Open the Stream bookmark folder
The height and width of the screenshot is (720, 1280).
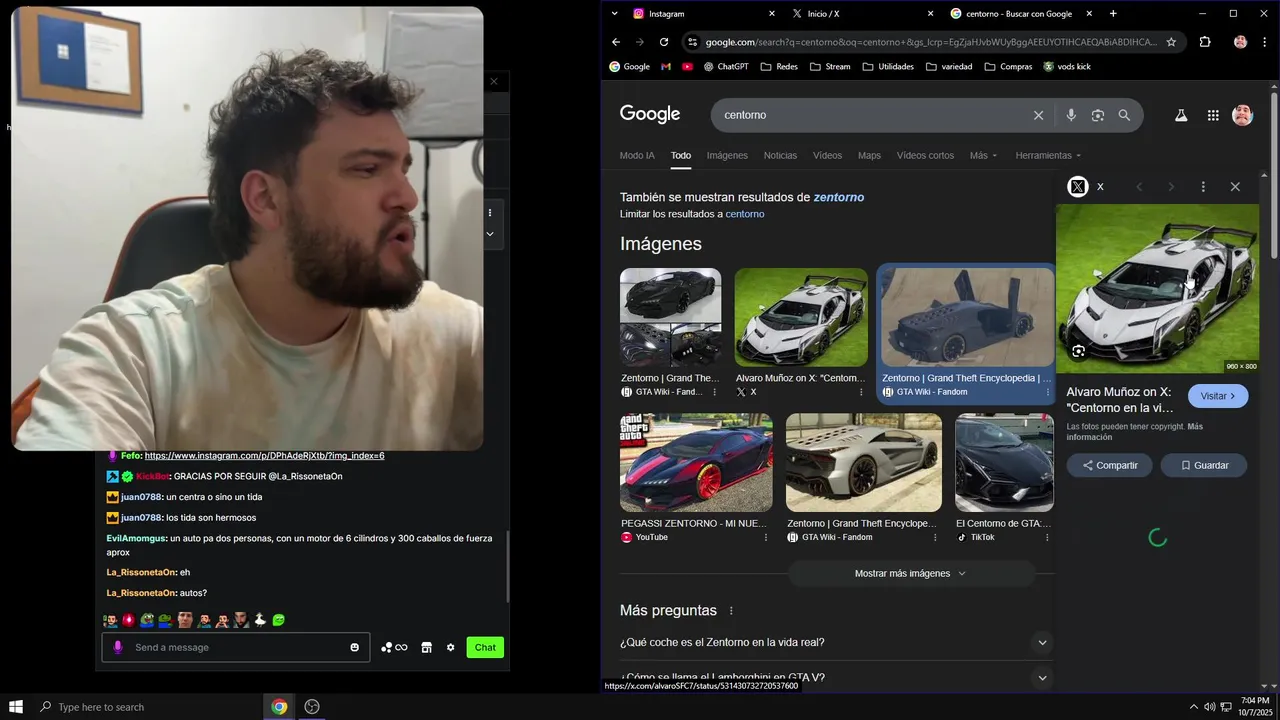[830, 67]
